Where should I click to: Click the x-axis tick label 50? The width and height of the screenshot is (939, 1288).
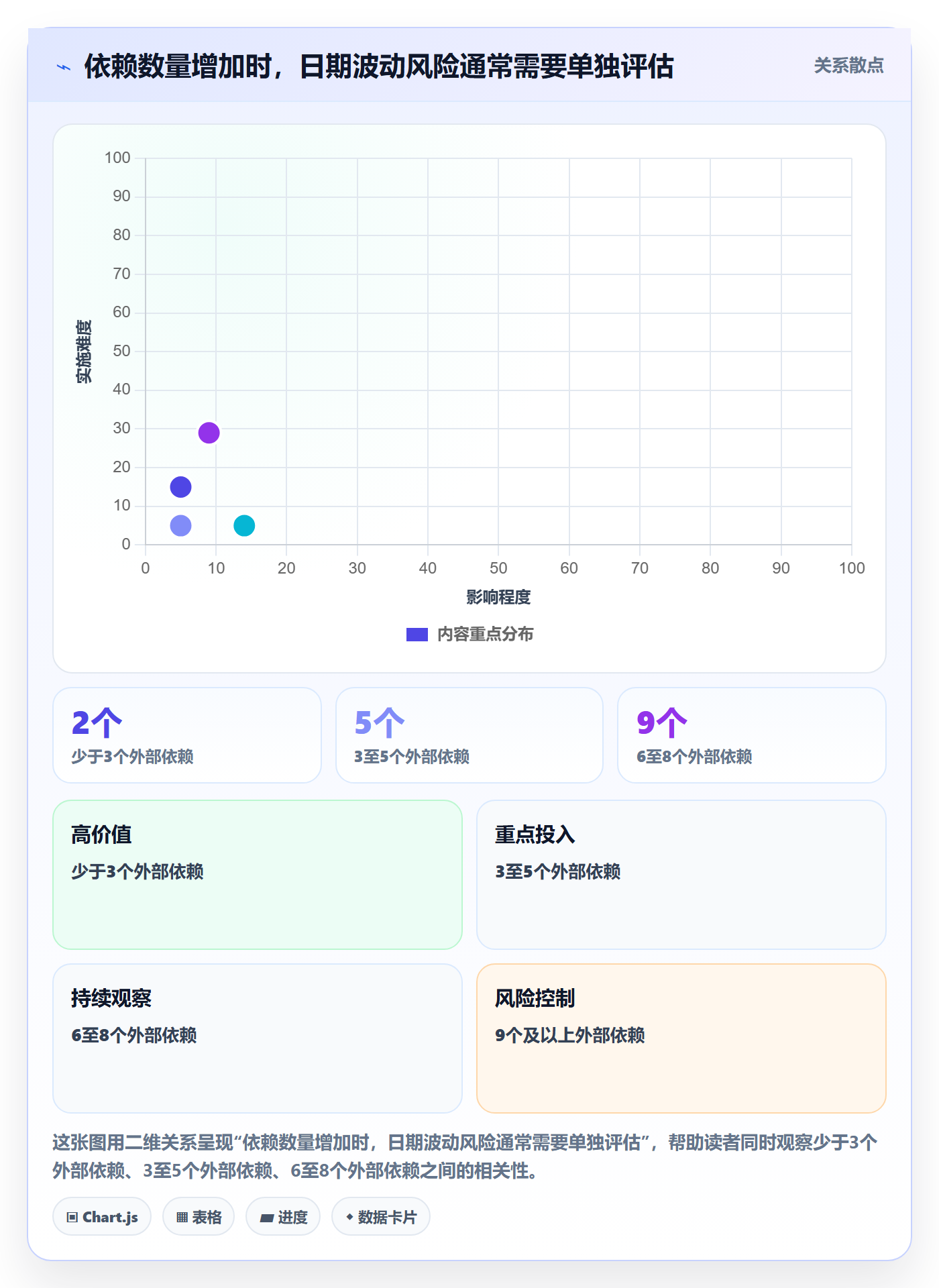click(x=498, y=568)
